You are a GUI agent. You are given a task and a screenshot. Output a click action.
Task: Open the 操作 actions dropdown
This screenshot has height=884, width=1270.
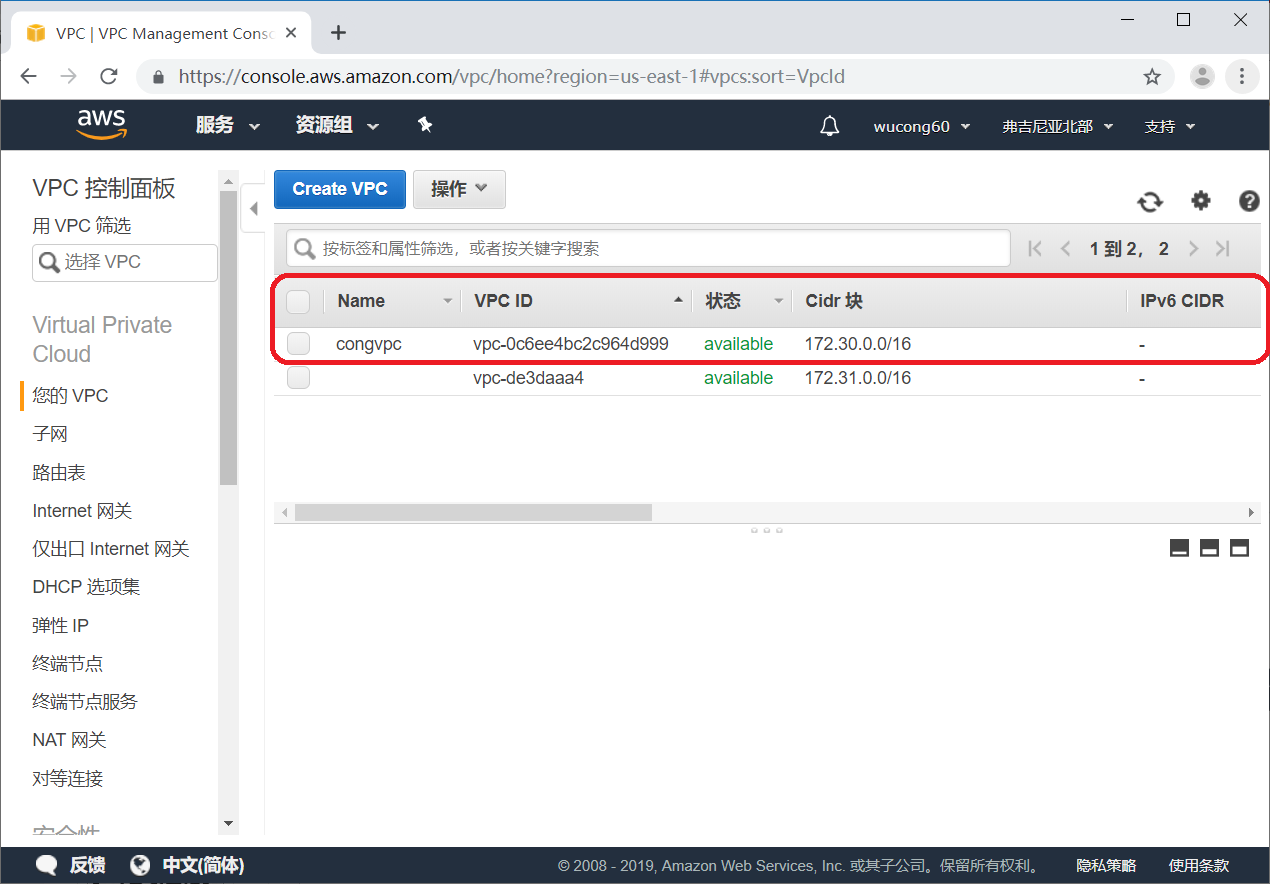click(459, 189)
